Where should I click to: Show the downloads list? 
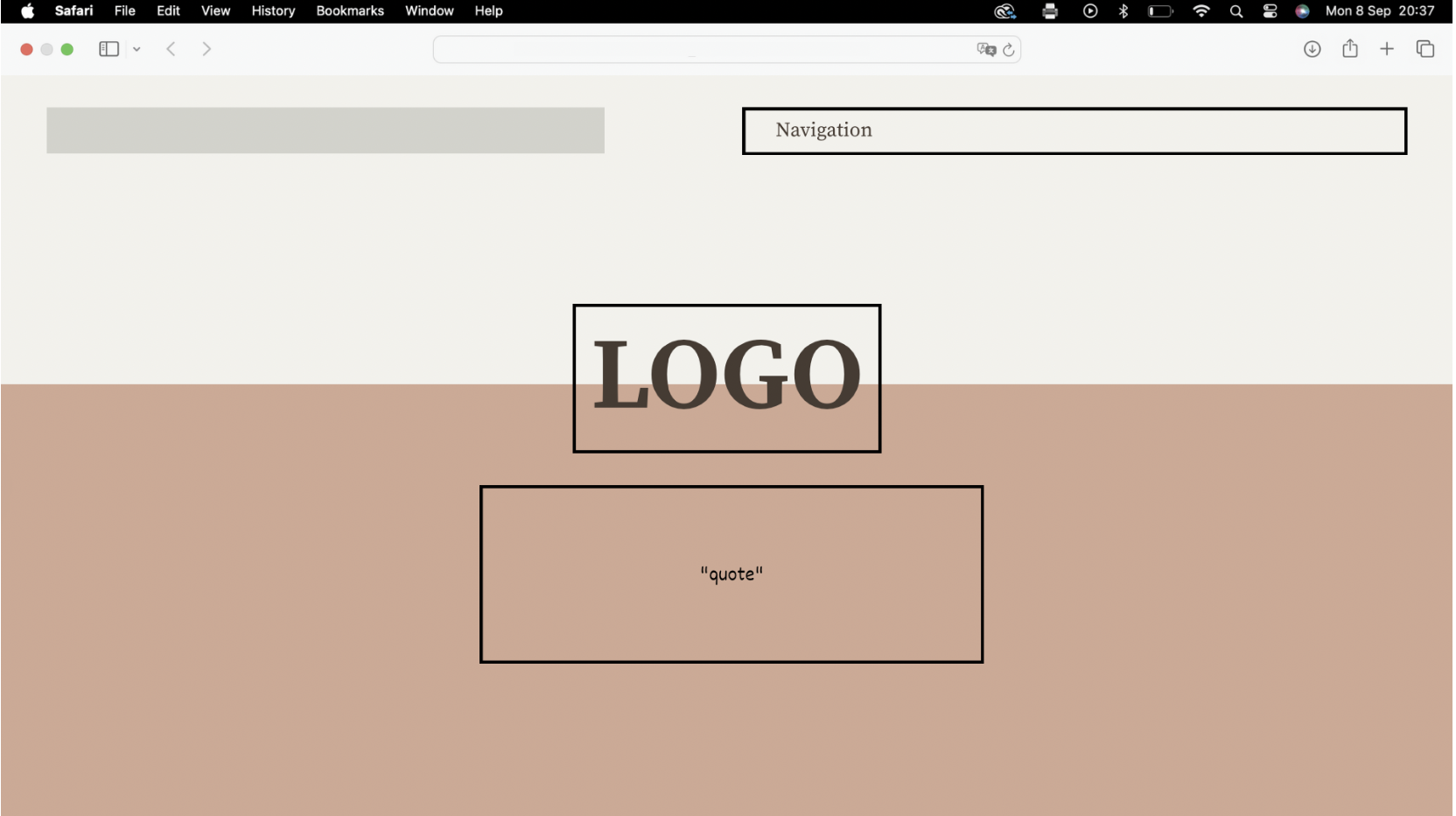(x=1312, y=49)
